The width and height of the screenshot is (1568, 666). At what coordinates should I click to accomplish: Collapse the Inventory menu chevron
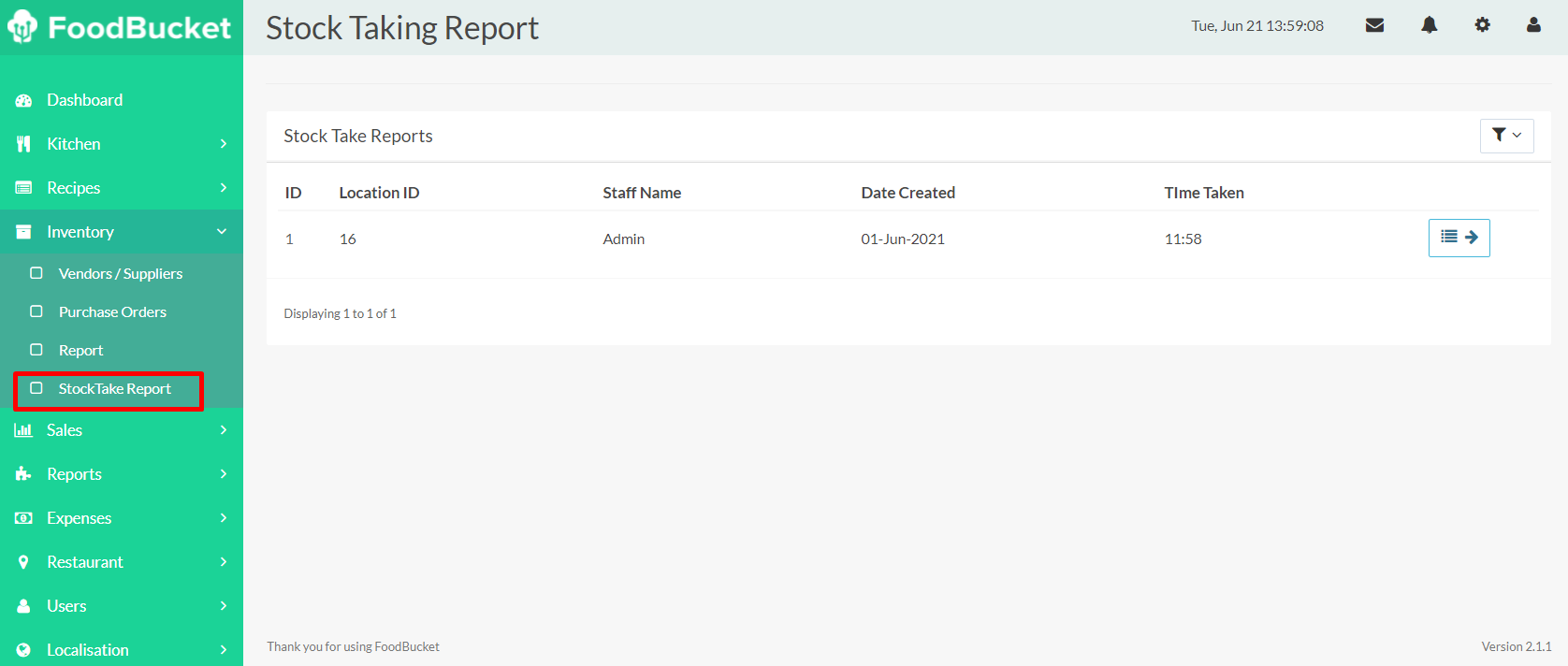coord(222,232)
